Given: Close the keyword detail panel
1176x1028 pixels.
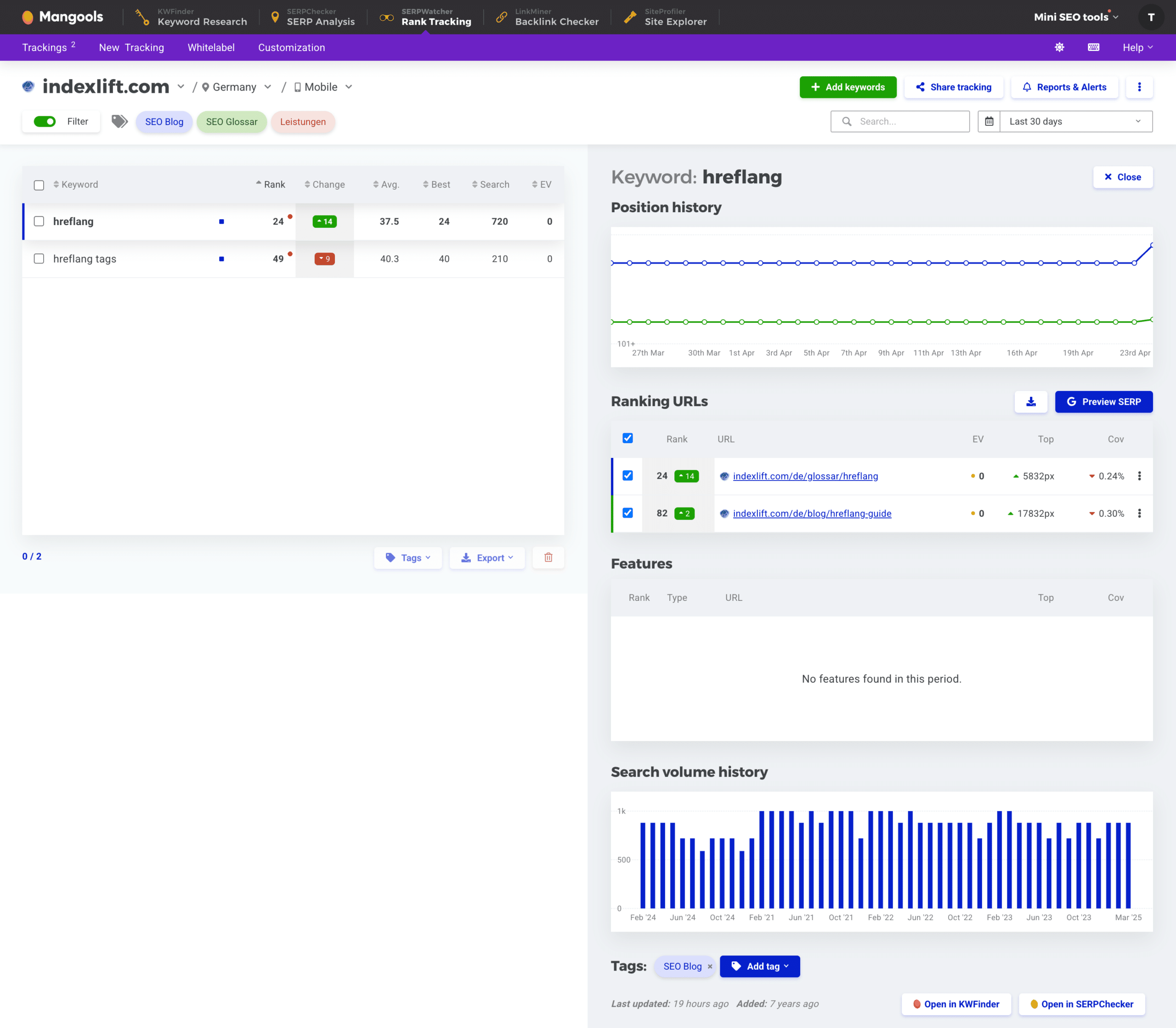Looking at the screenshot, I should tap(1123, 177).
